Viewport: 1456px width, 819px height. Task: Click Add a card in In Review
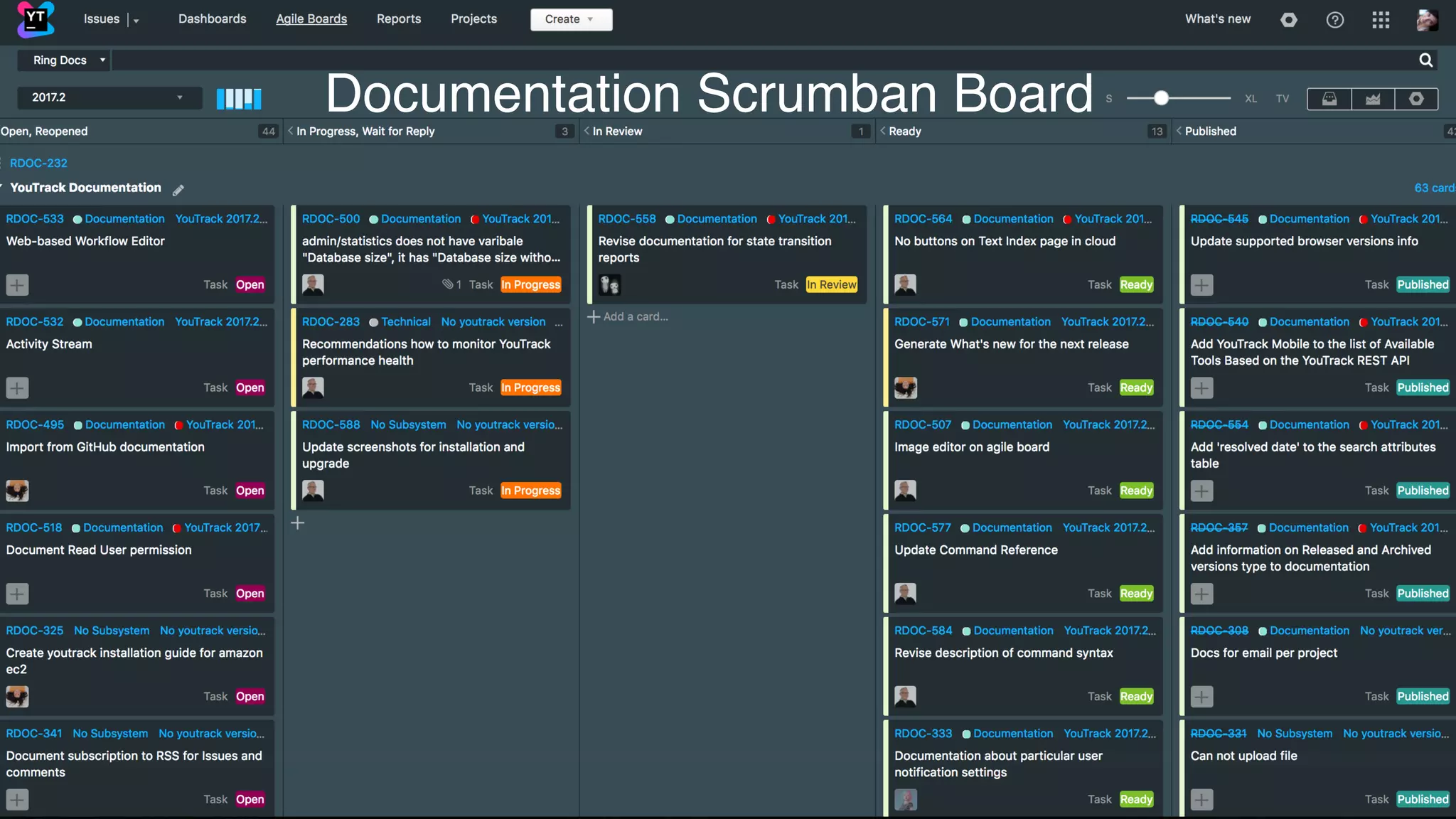click(x=628, y=317)
